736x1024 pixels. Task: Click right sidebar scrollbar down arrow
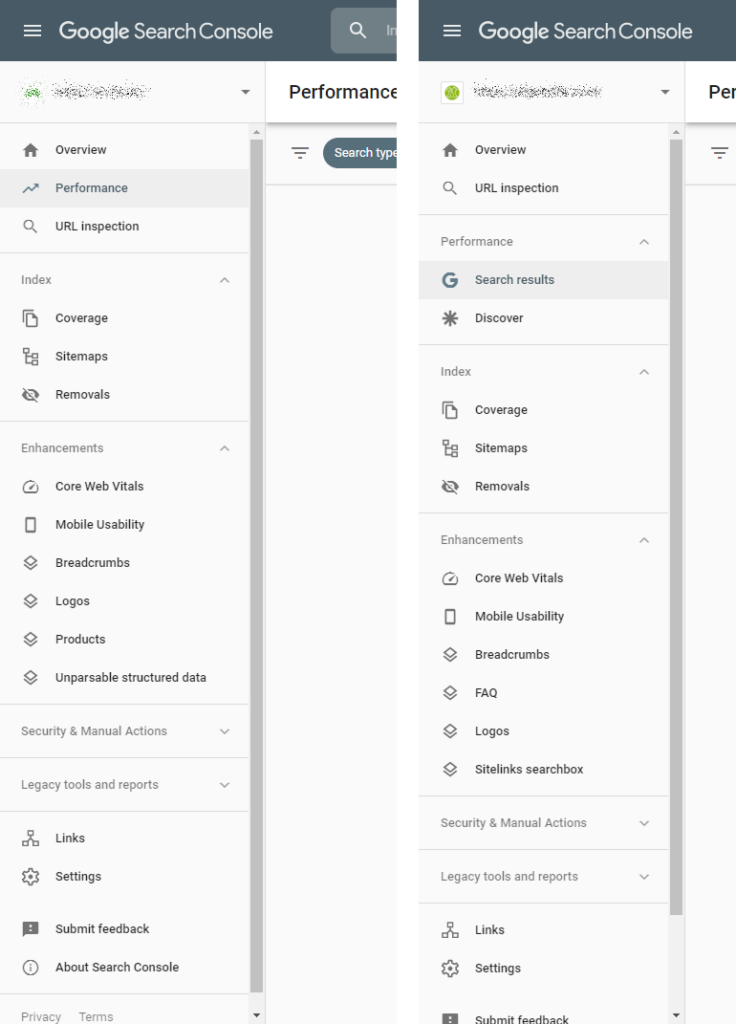(676, 1016)
